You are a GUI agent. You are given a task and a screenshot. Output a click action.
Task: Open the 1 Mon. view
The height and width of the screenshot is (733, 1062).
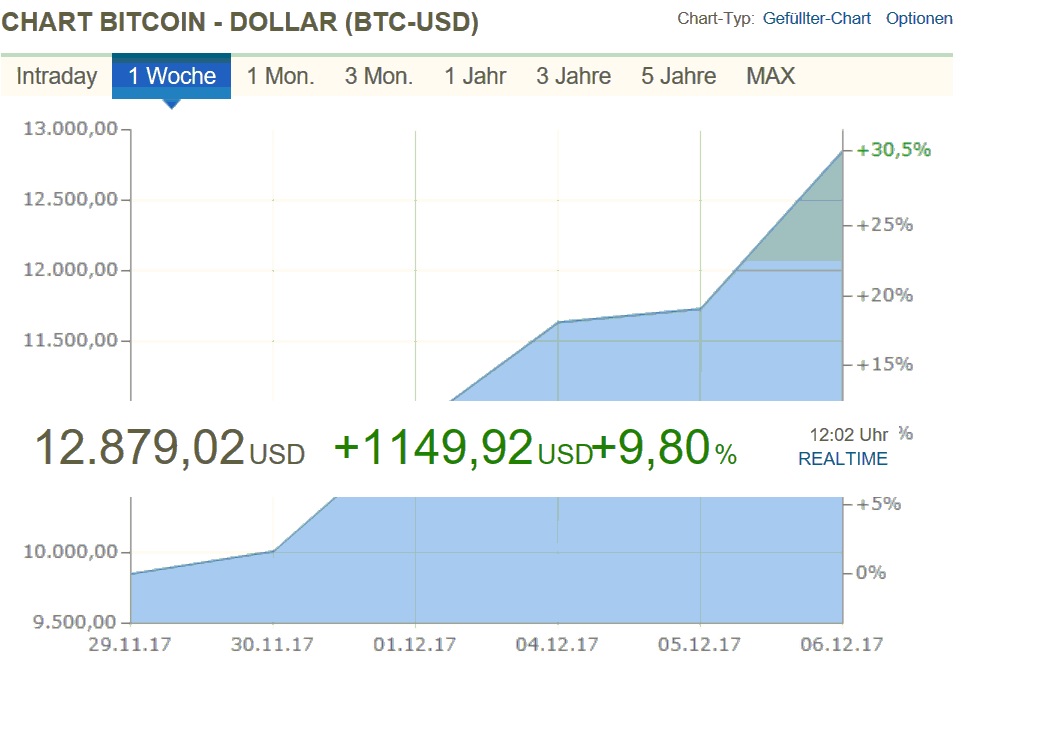(280, 75)
